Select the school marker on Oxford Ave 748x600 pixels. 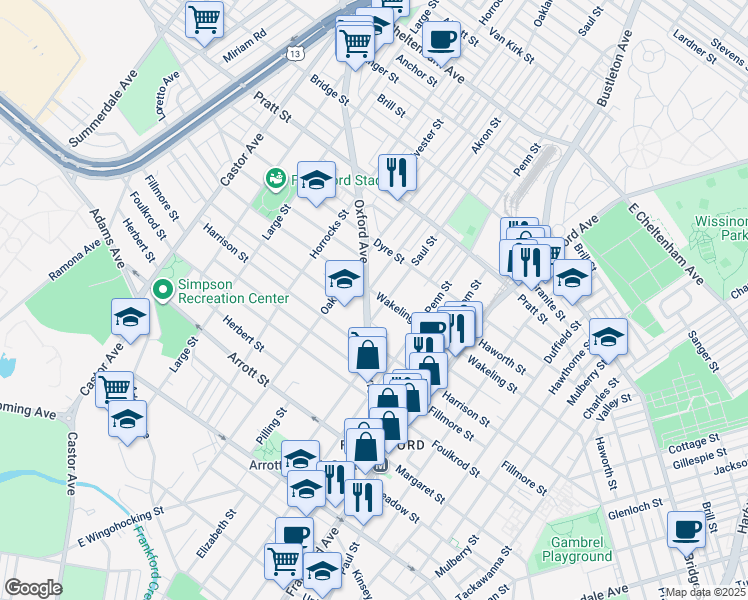343,279
